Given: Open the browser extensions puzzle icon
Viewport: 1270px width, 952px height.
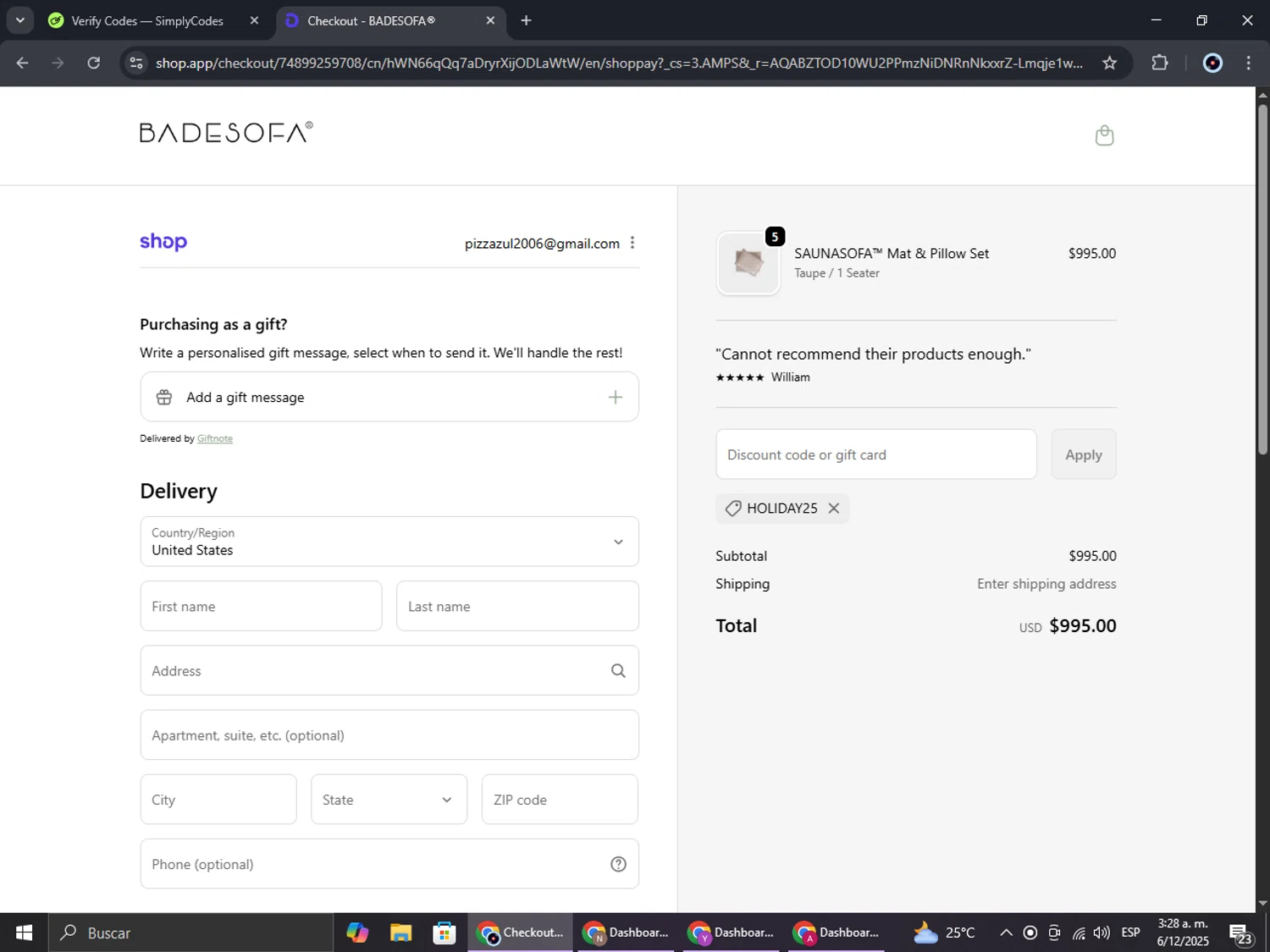Looking at the screenshot, I should [1160, 63].
